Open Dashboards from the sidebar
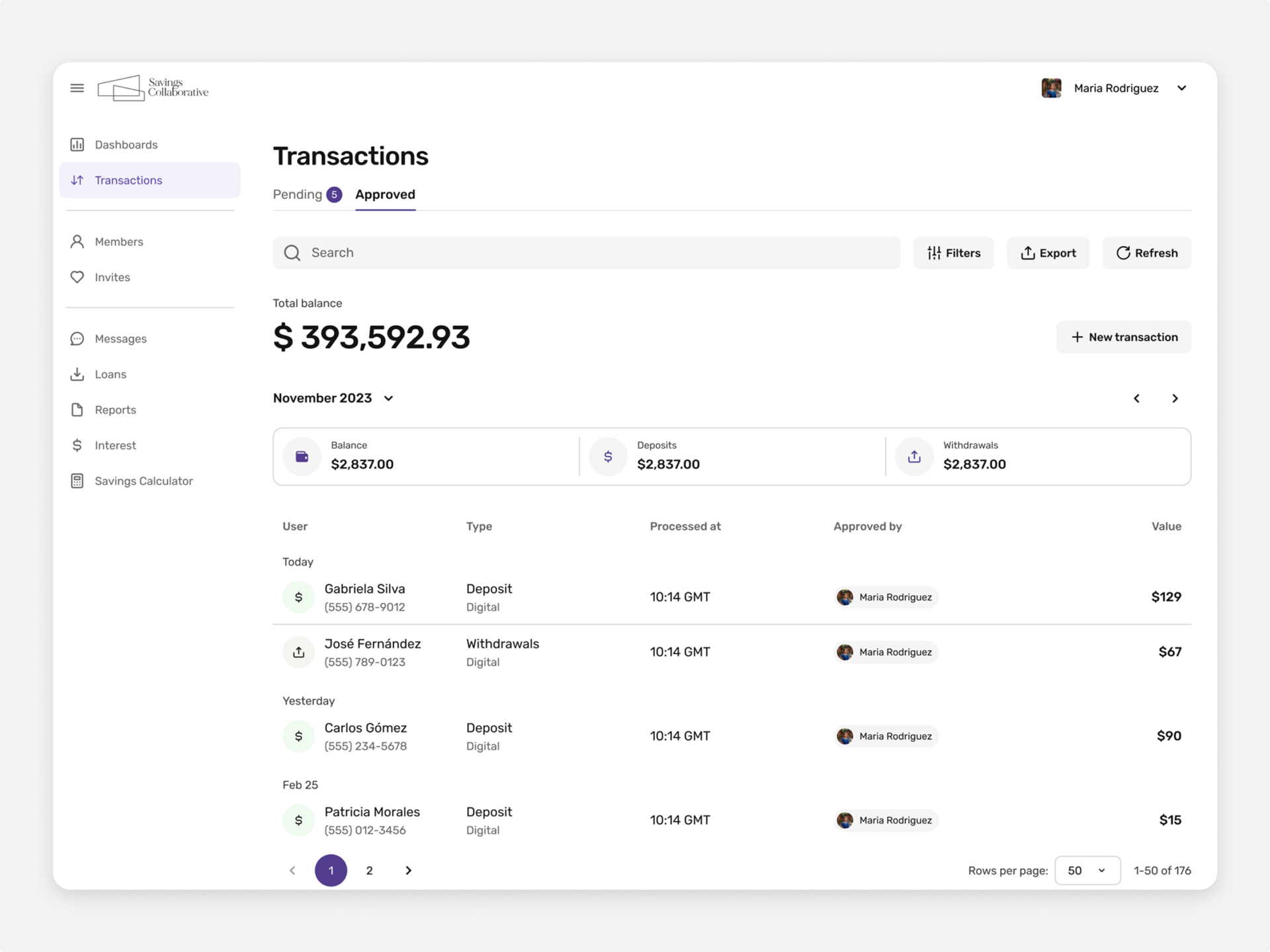1270x952 pixels. (x=126, y=145)
